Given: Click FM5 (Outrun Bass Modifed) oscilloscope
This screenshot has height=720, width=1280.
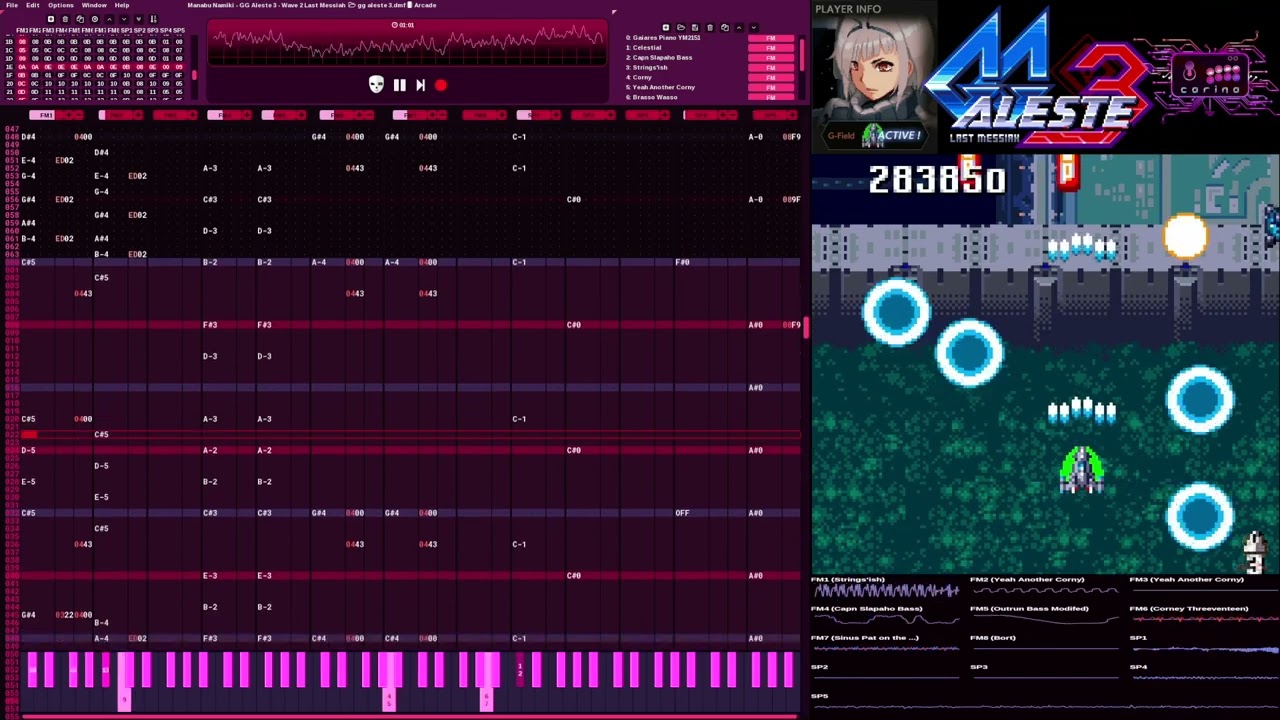Looking at the screenshot, I should [x=1045, y=619].
